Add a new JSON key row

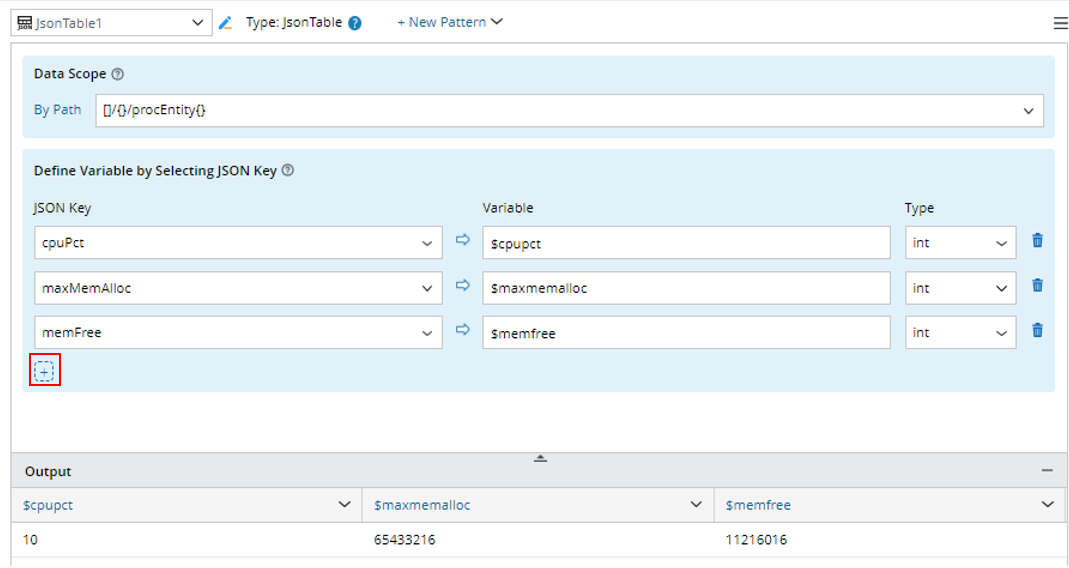45,371
